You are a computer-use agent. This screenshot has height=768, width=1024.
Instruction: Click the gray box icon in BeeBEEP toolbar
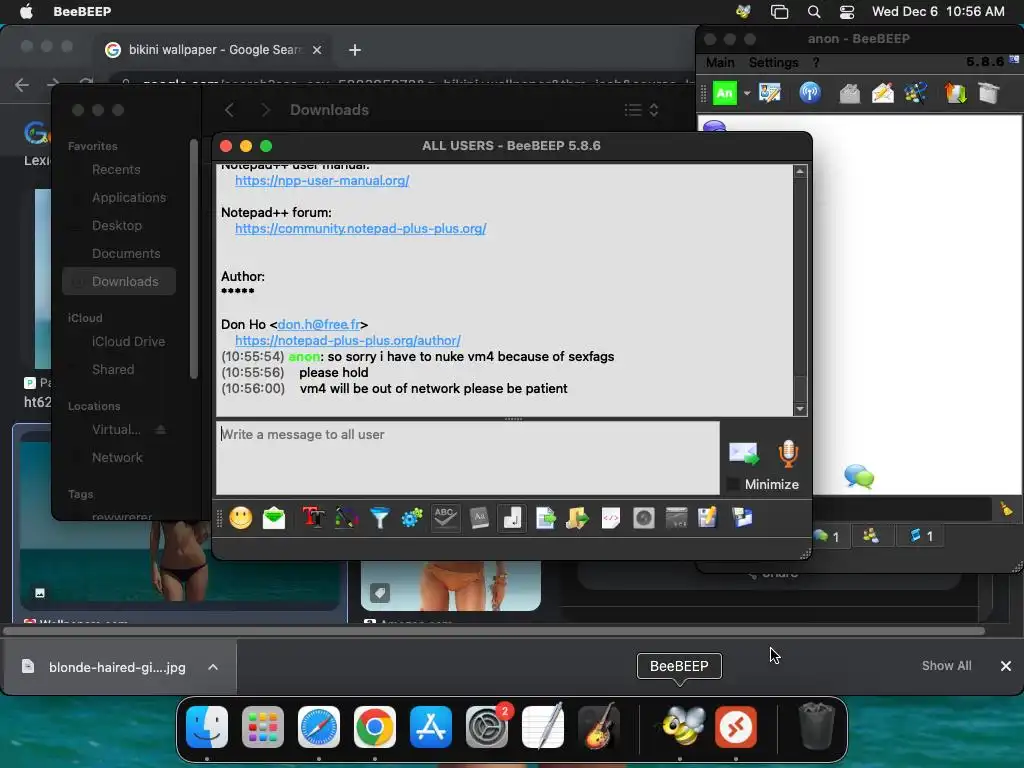[989, 93]
